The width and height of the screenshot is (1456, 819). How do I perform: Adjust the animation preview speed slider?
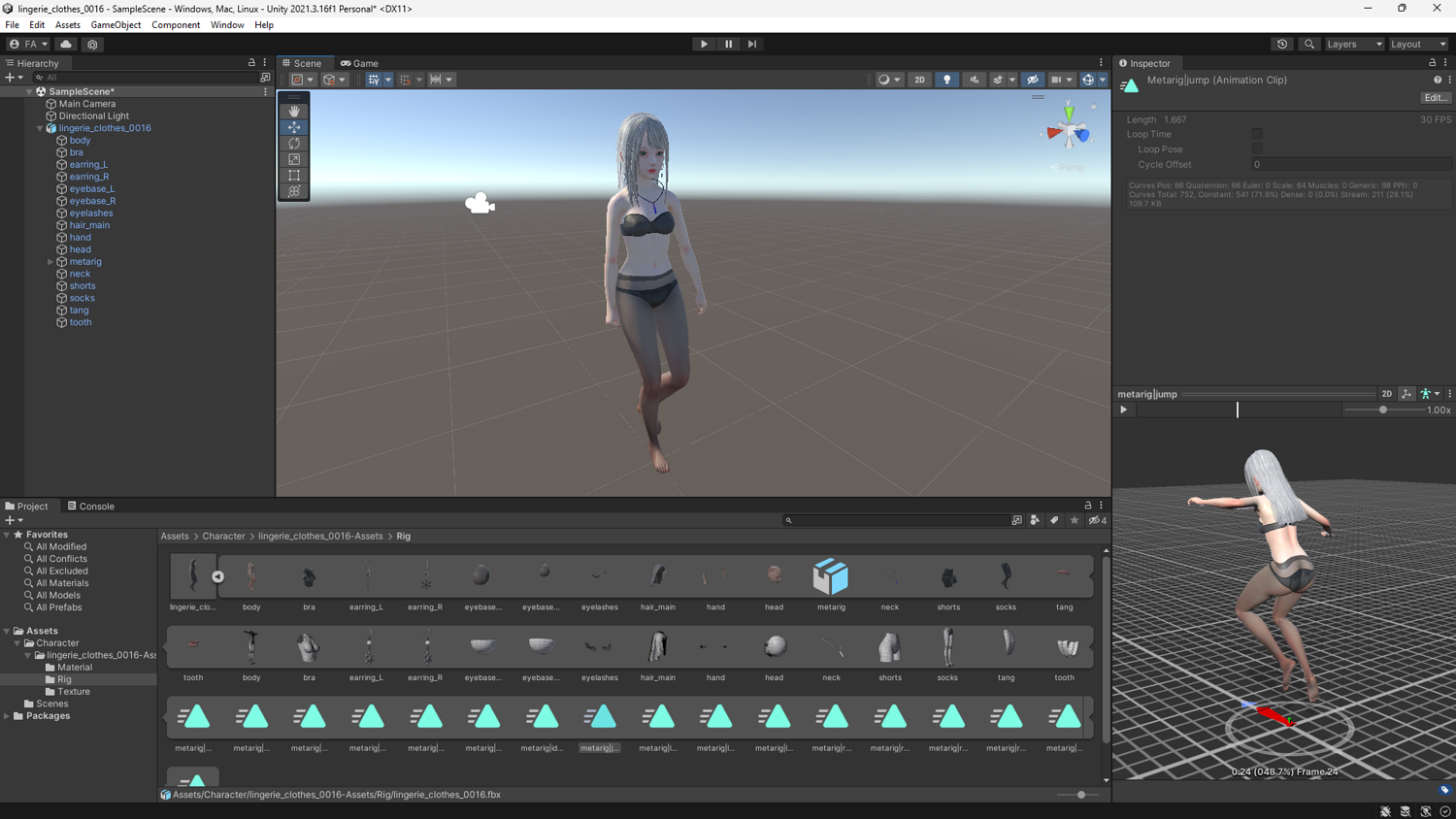[x=1382, y=409]
